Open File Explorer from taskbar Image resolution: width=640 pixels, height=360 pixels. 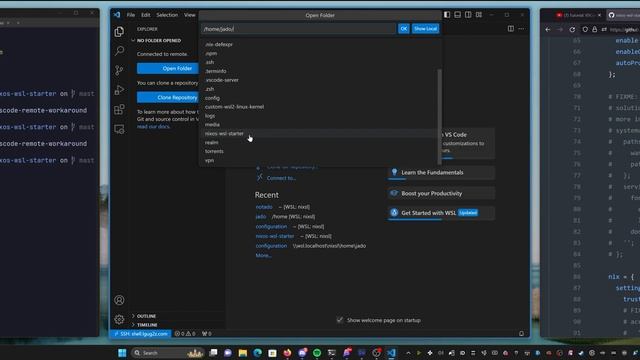[243, 353]
